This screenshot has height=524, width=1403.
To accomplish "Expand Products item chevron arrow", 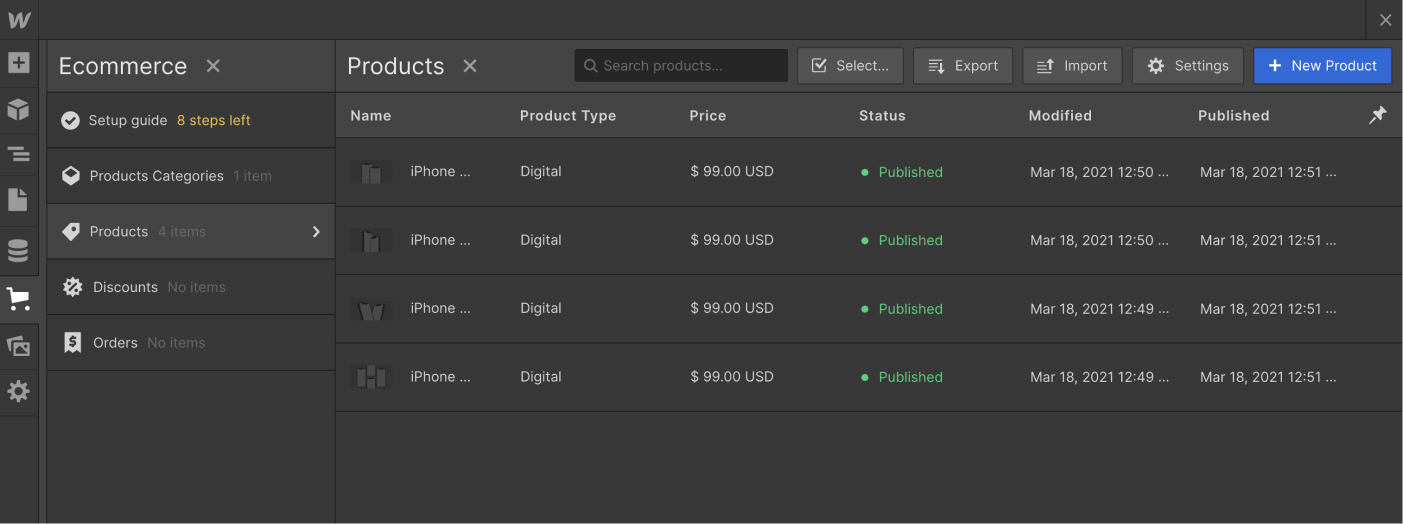I will [x=316, y=231].
